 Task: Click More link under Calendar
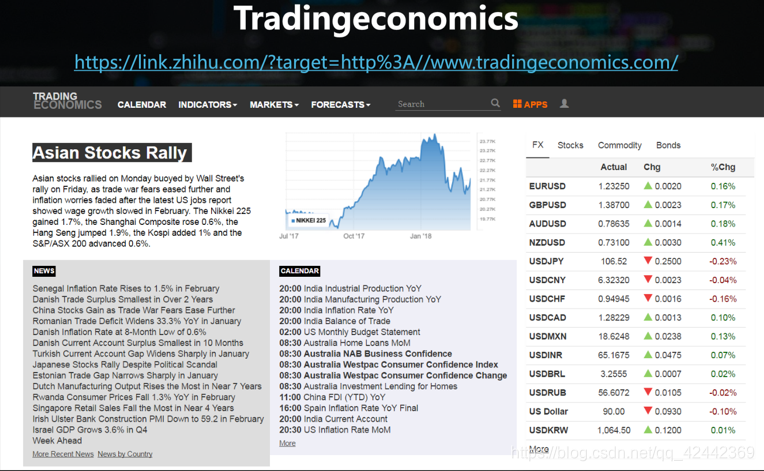(287, 443)
